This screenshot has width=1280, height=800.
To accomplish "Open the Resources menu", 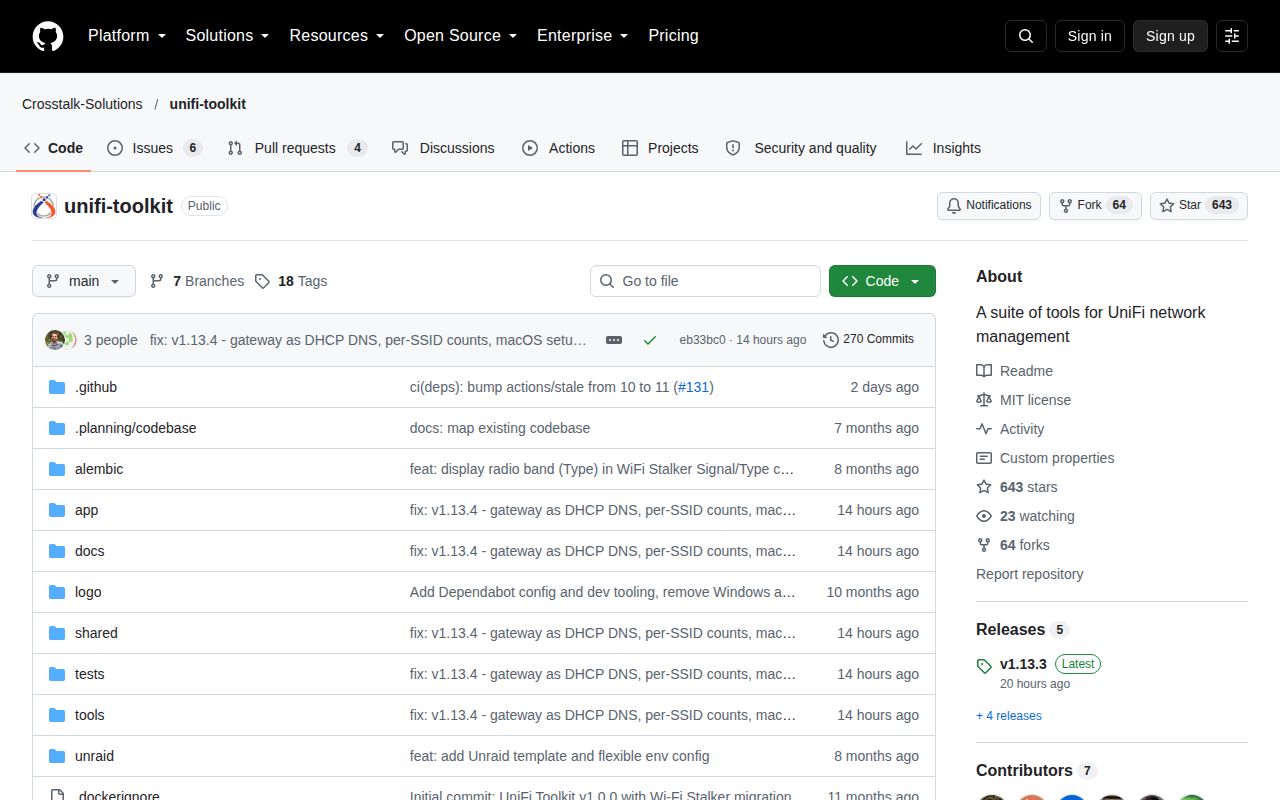I will (337, 36).
